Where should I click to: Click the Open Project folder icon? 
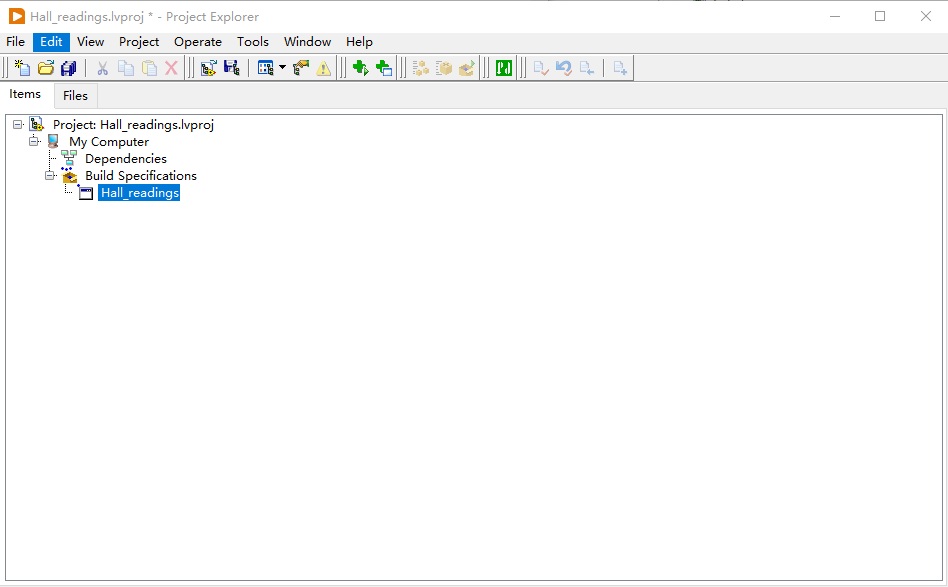coord(46,68)
